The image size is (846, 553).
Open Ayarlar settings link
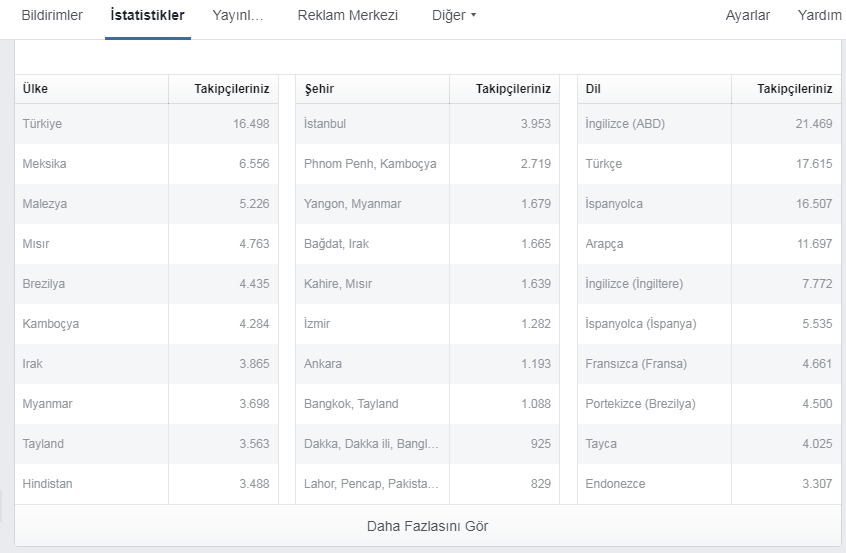747,15
